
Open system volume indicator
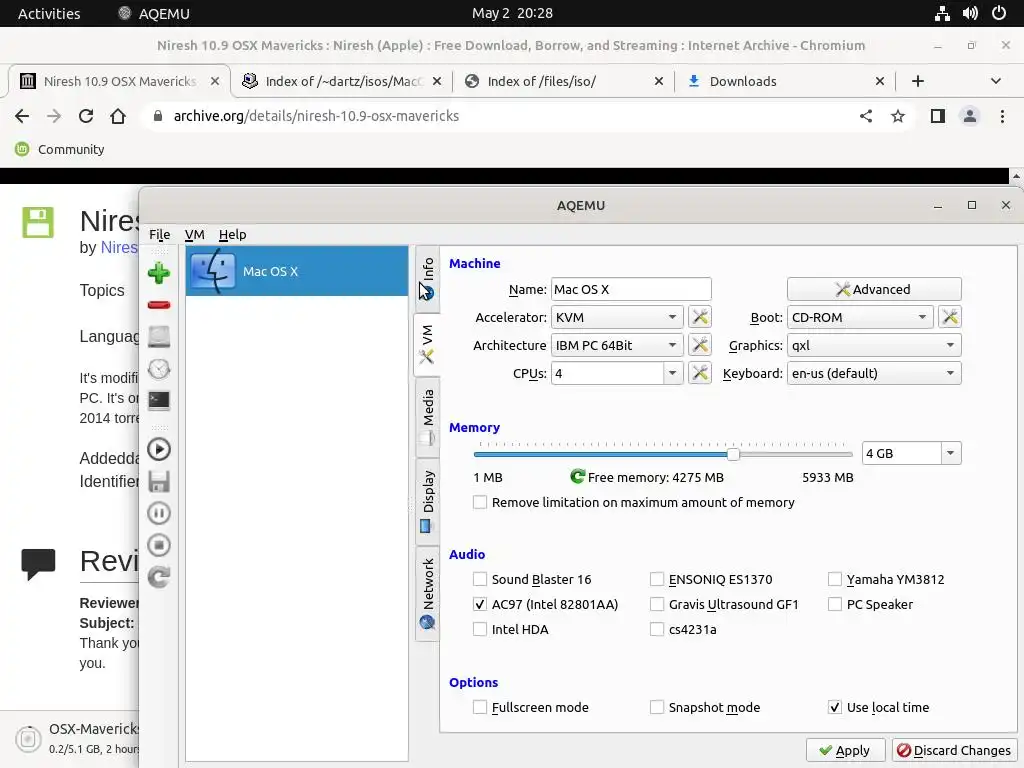(970, 13)
